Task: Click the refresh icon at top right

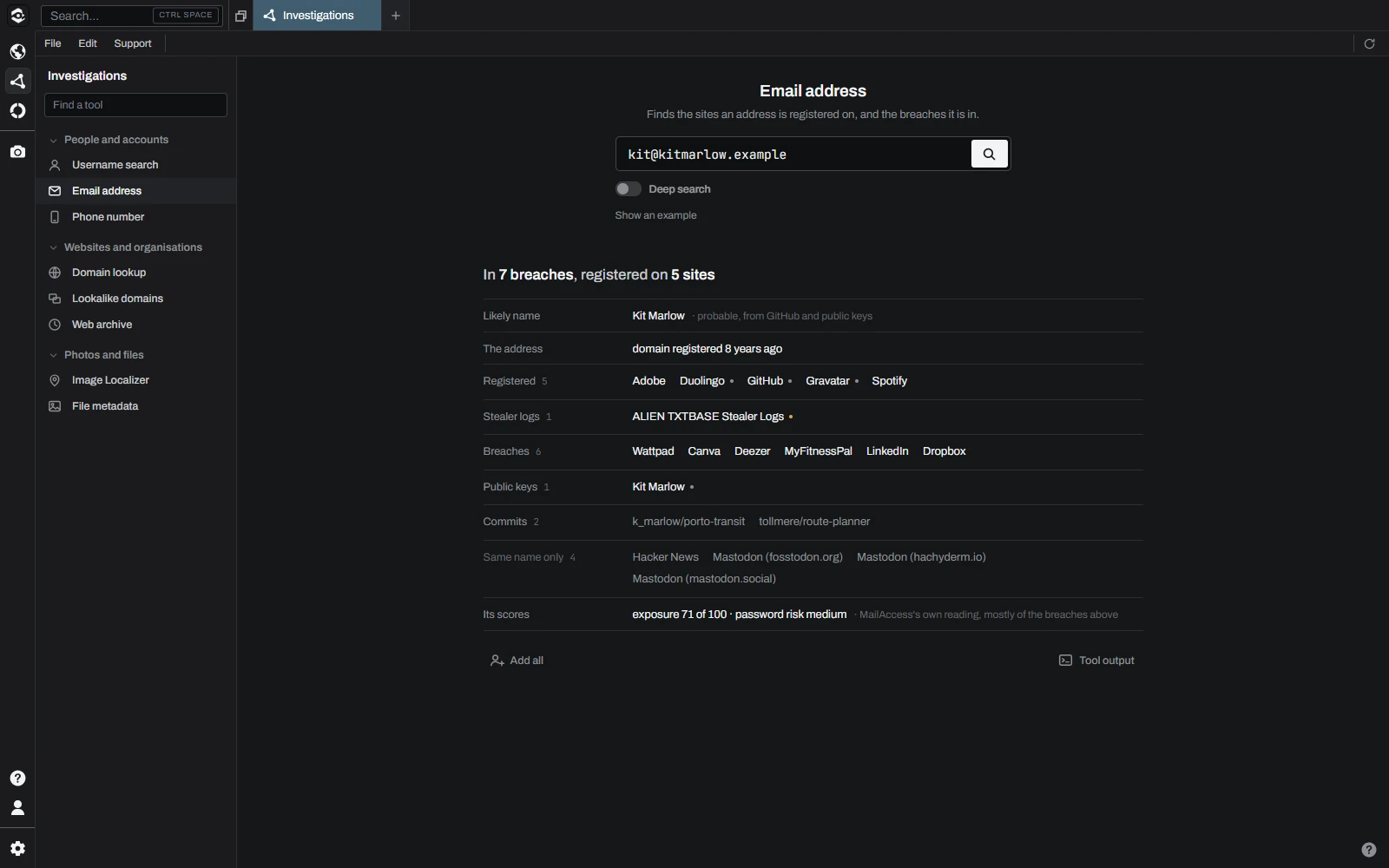Action: pyautogui.click(x=1369, y=43)
